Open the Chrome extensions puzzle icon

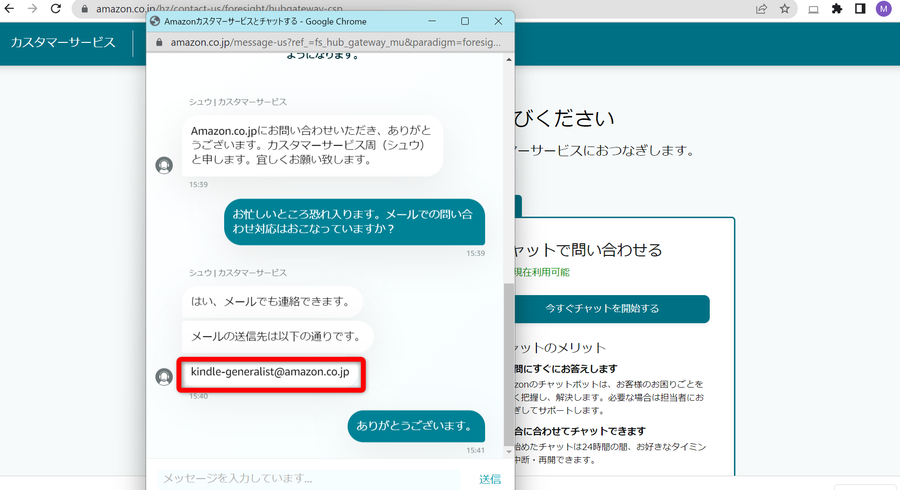point(837,9)
